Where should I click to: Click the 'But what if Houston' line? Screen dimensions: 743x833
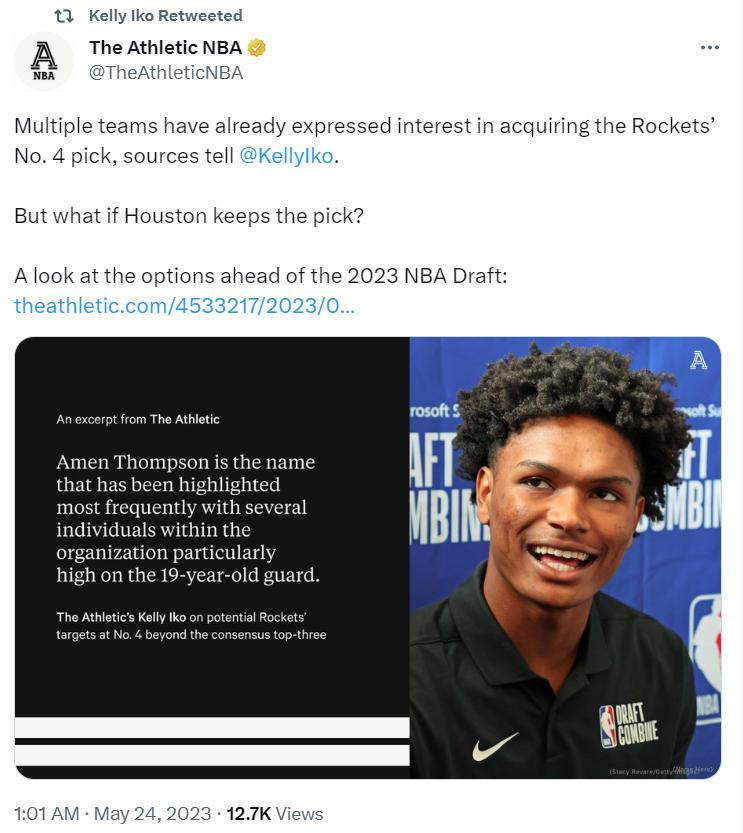tap(189, 216)
